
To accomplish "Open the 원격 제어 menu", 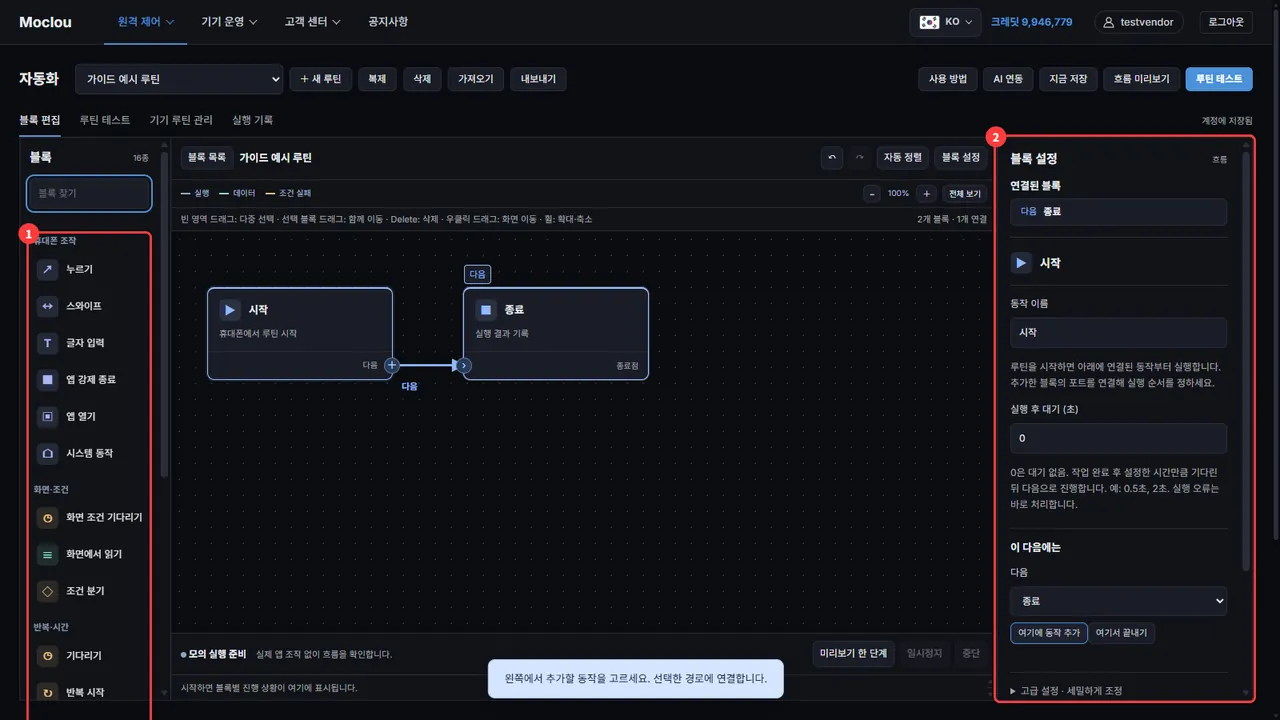I will pos(145,22).
